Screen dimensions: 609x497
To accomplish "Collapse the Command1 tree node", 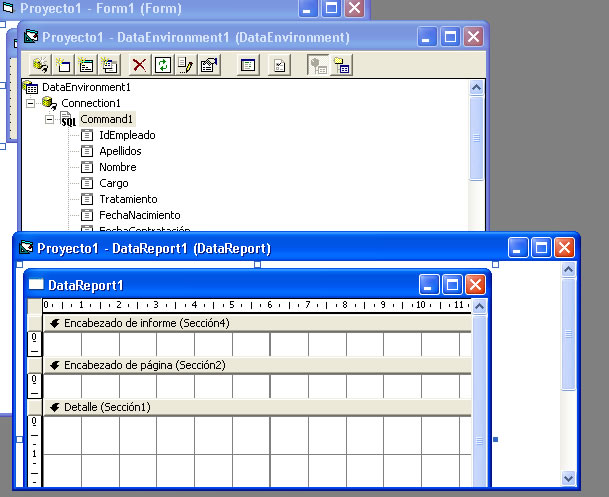I will pos(49,119).
